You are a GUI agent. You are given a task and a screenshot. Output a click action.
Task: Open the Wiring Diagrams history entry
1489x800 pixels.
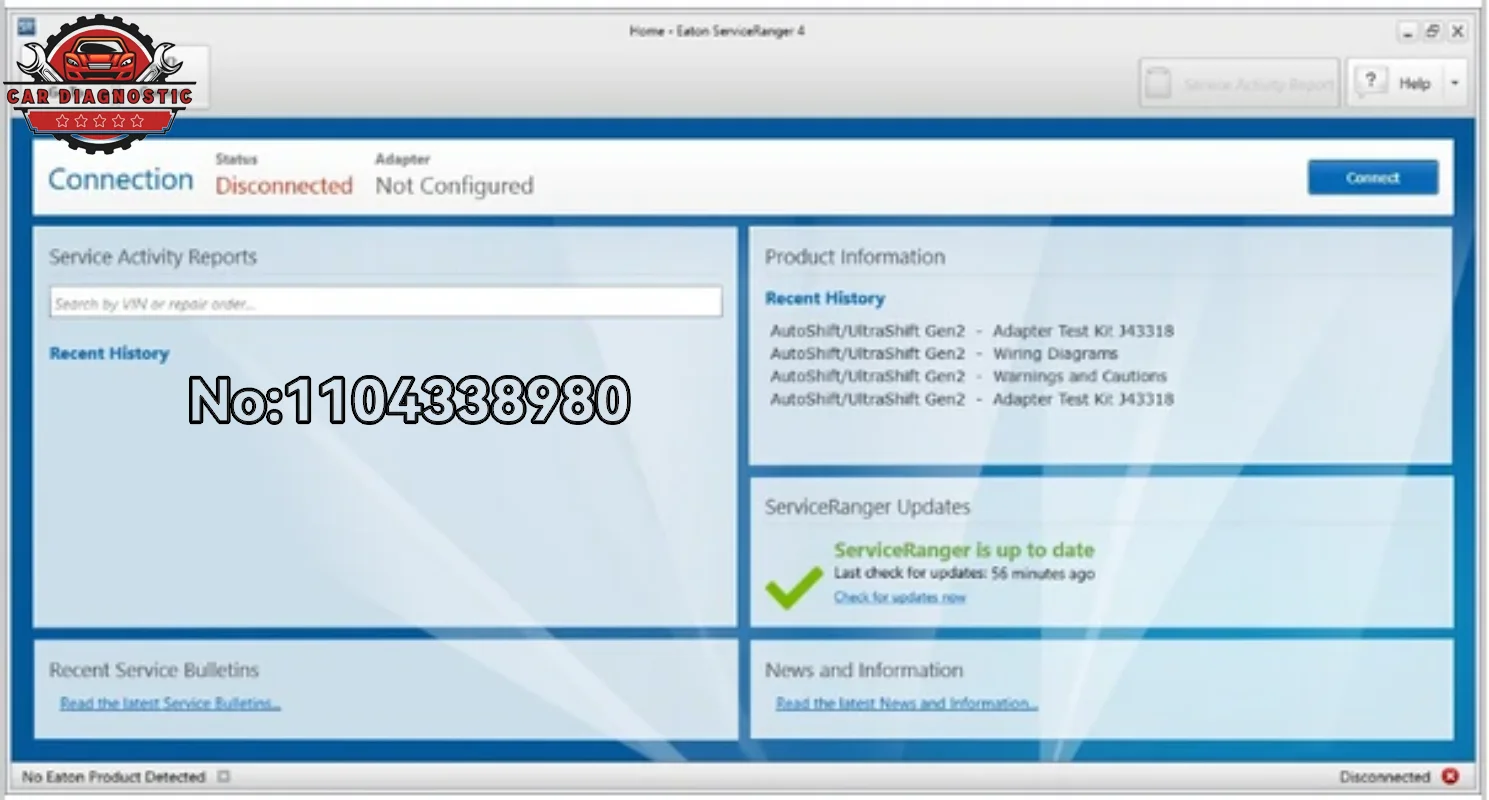coord(1054,353)
